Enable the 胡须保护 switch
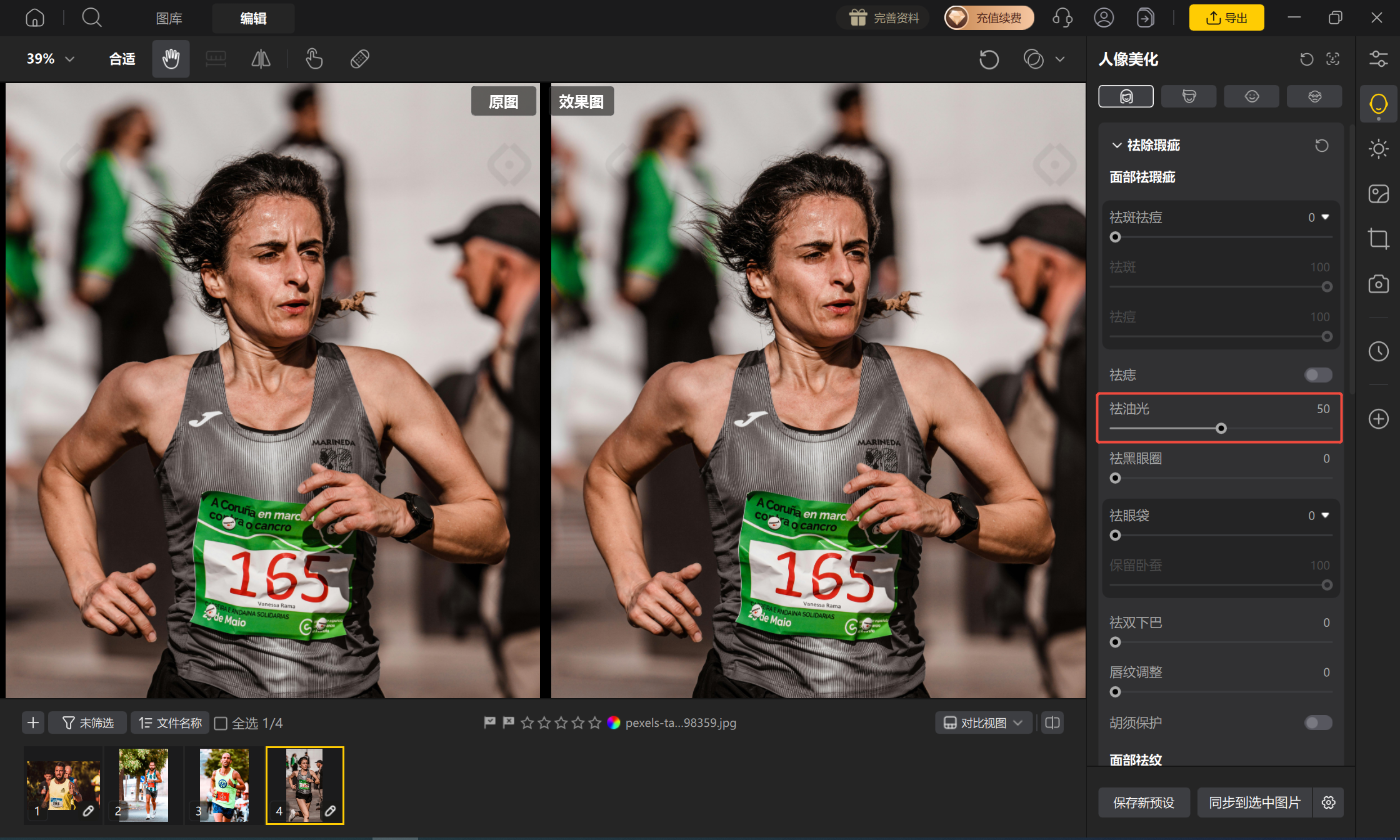The width and height of the screenshot is (1400, 840). (x=1318, y=722)
